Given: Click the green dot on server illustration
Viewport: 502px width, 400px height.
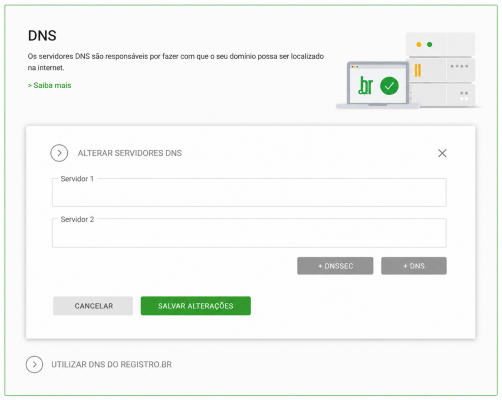Looking at the screenshot, I should pyautogui.click(x=430, y=44).
